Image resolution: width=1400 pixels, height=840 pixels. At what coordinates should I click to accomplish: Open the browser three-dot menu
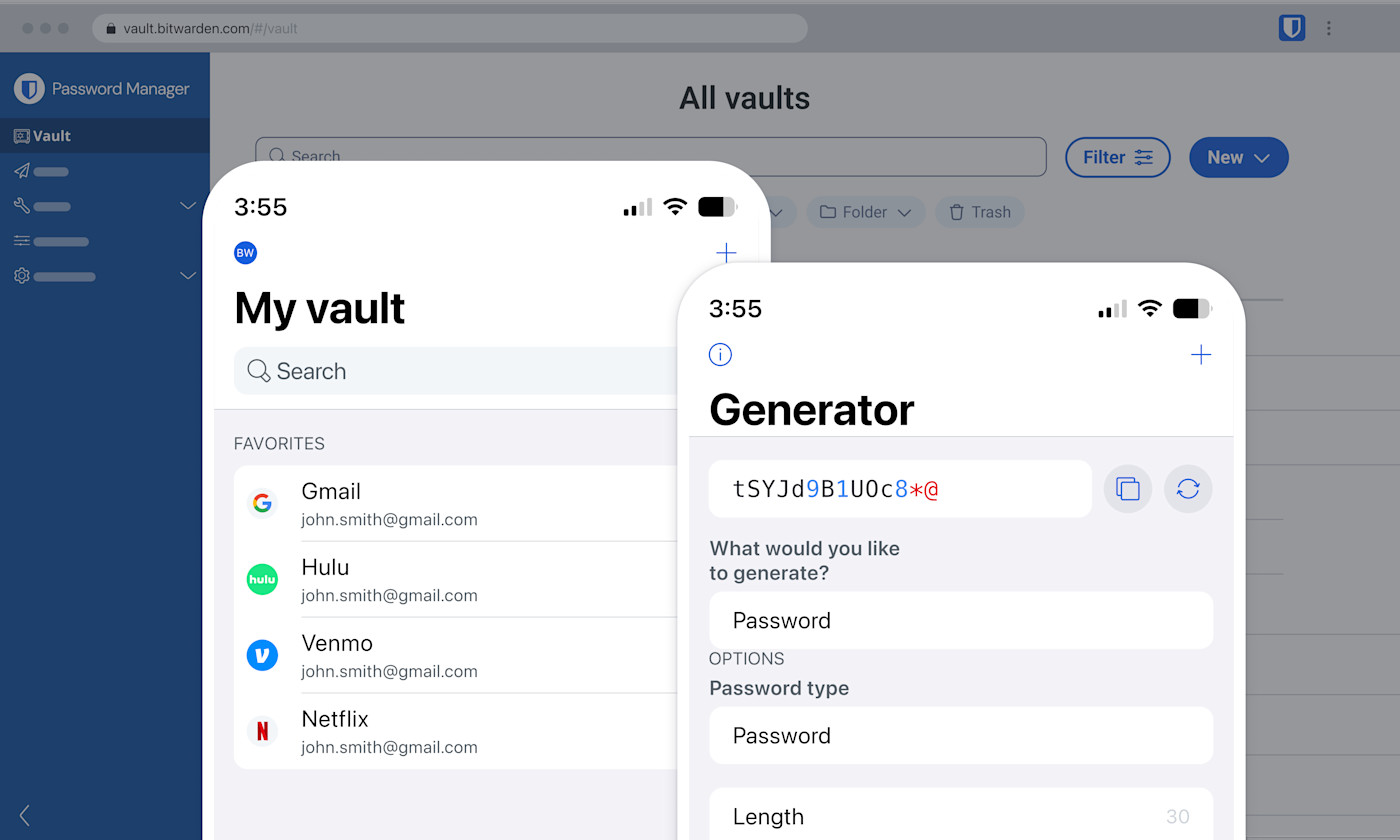click(1329, 28)
